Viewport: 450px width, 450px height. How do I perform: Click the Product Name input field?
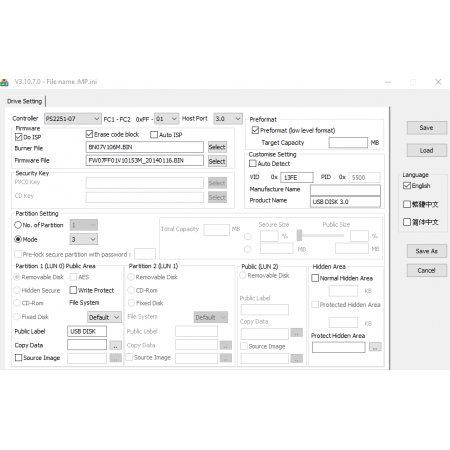click(x=345, y=202)
